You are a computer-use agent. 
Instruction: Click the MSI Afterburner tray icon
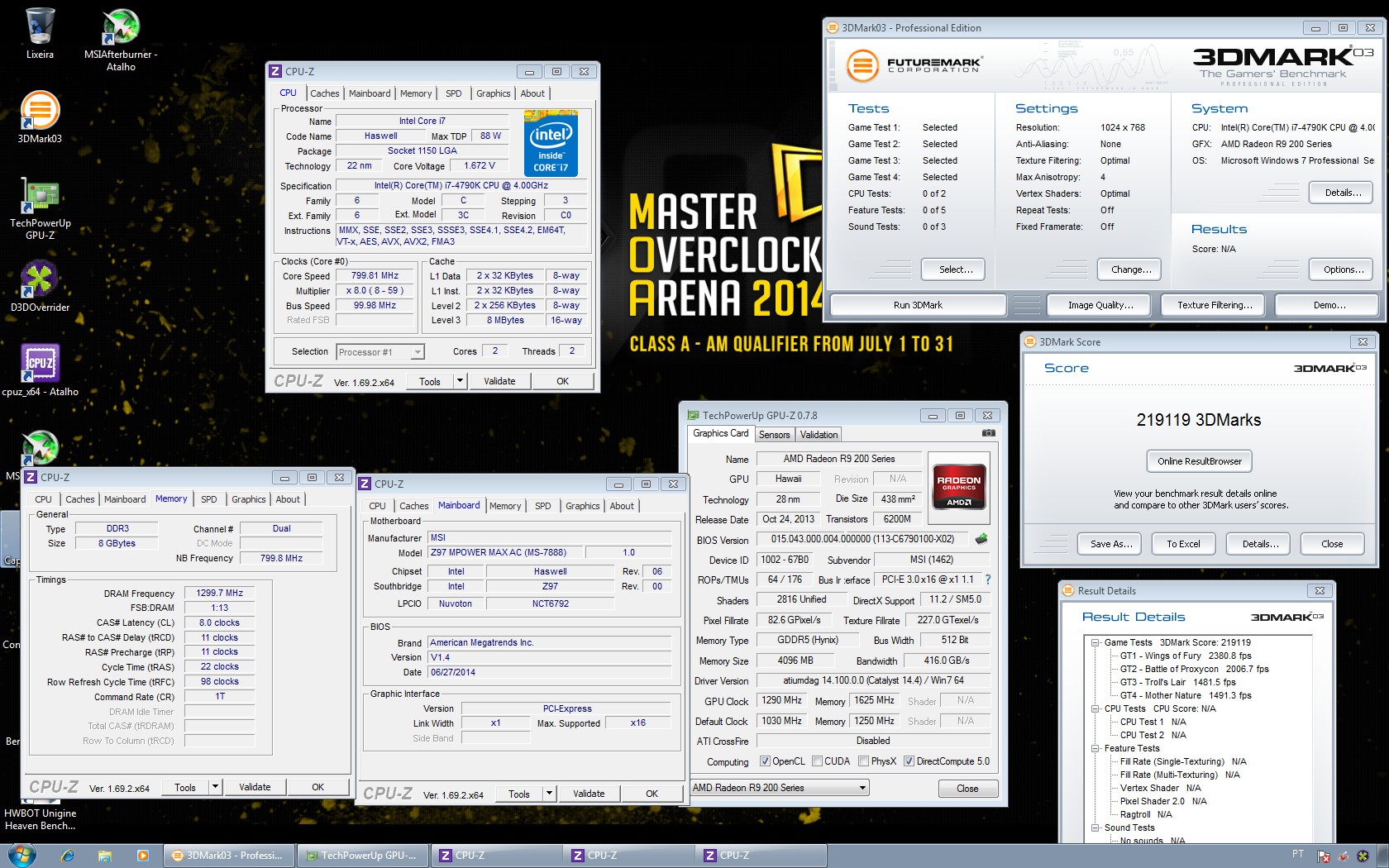(x=1343, y=856)
